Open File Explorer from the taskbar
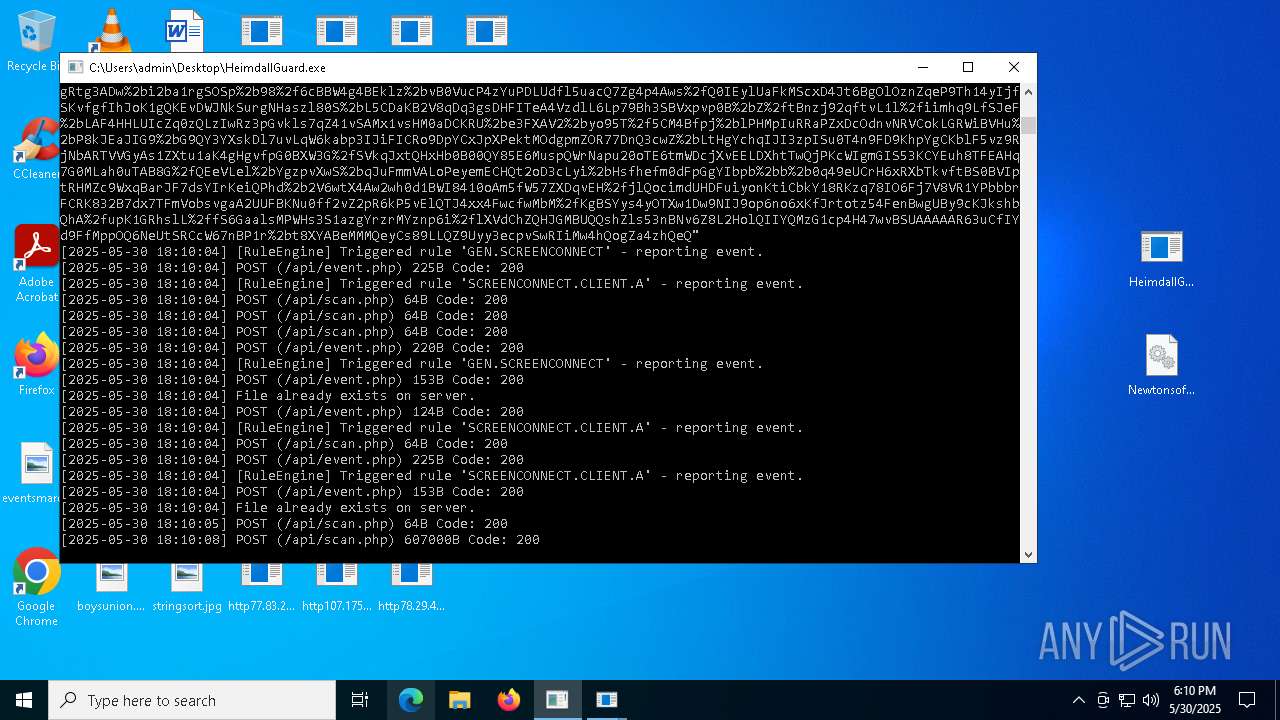 point(459,700)
